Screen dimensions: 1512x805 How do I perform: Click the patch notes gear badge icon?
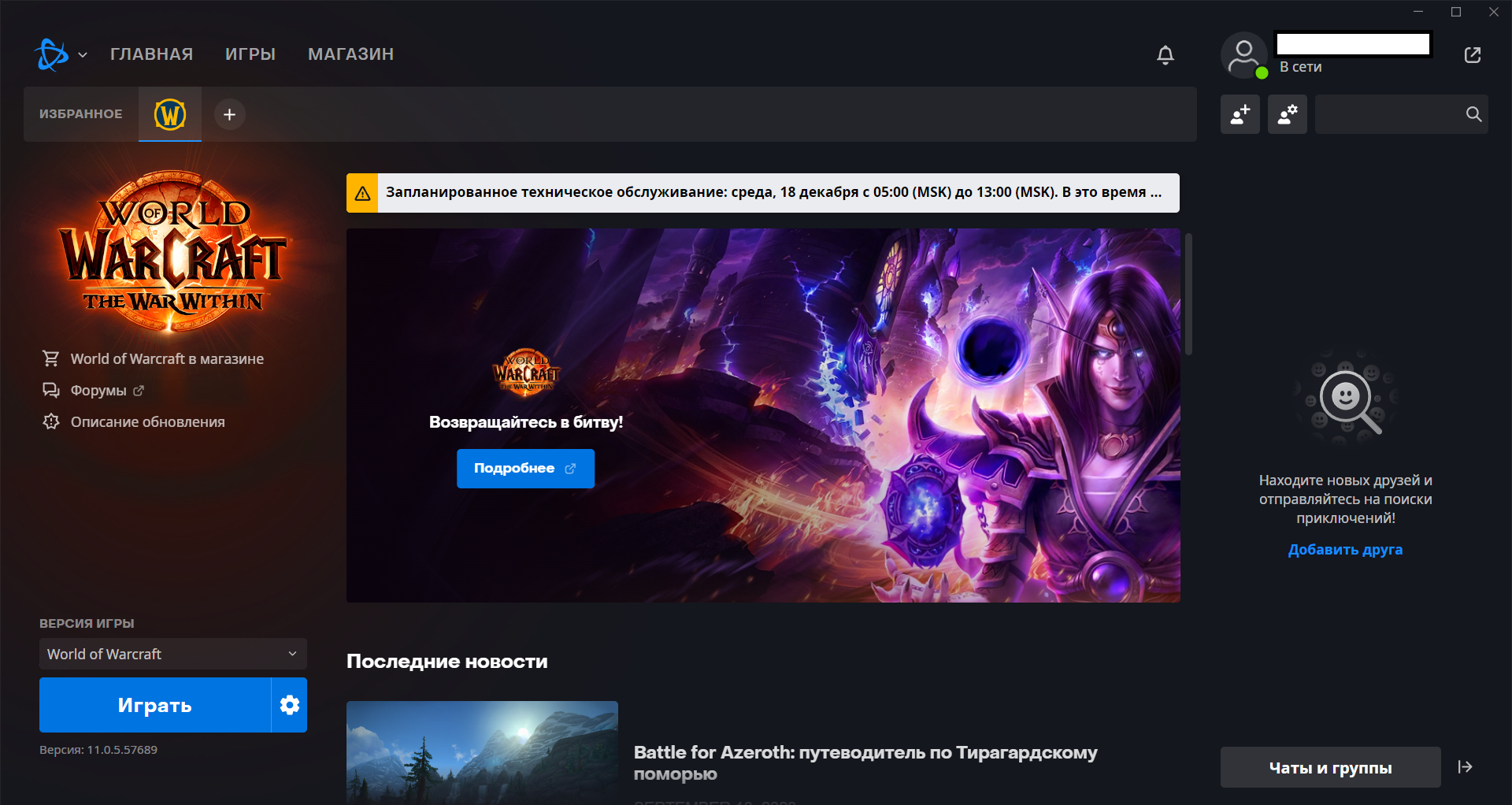point(51,421)
